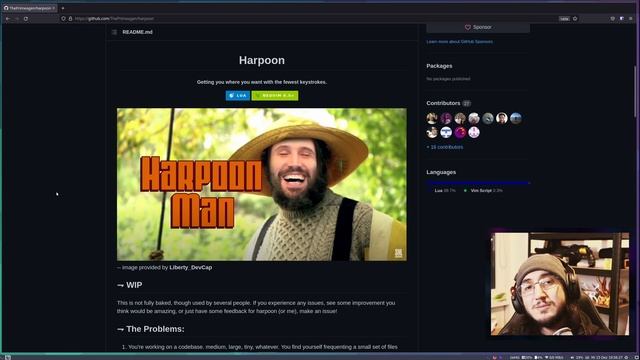Viewport: 640px width, 360px height.
Task: Open the browser hamburger menu
Action: [x=631, y=19]
